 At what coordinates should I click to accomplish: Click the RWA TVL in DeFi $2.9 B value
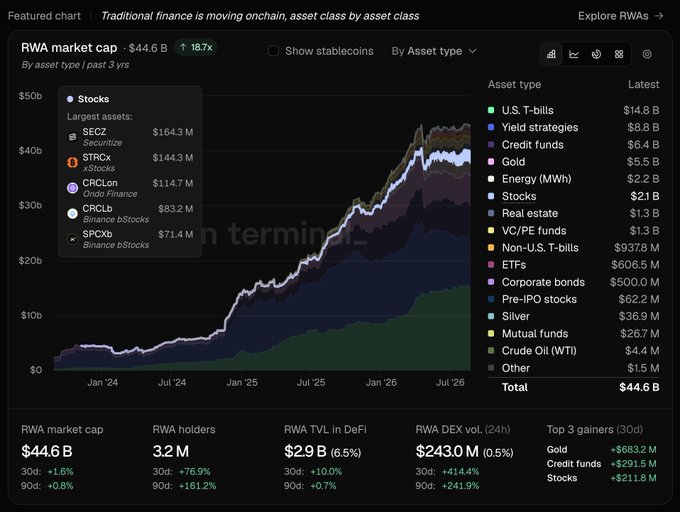pyautogui.click(x=305, y=451)
